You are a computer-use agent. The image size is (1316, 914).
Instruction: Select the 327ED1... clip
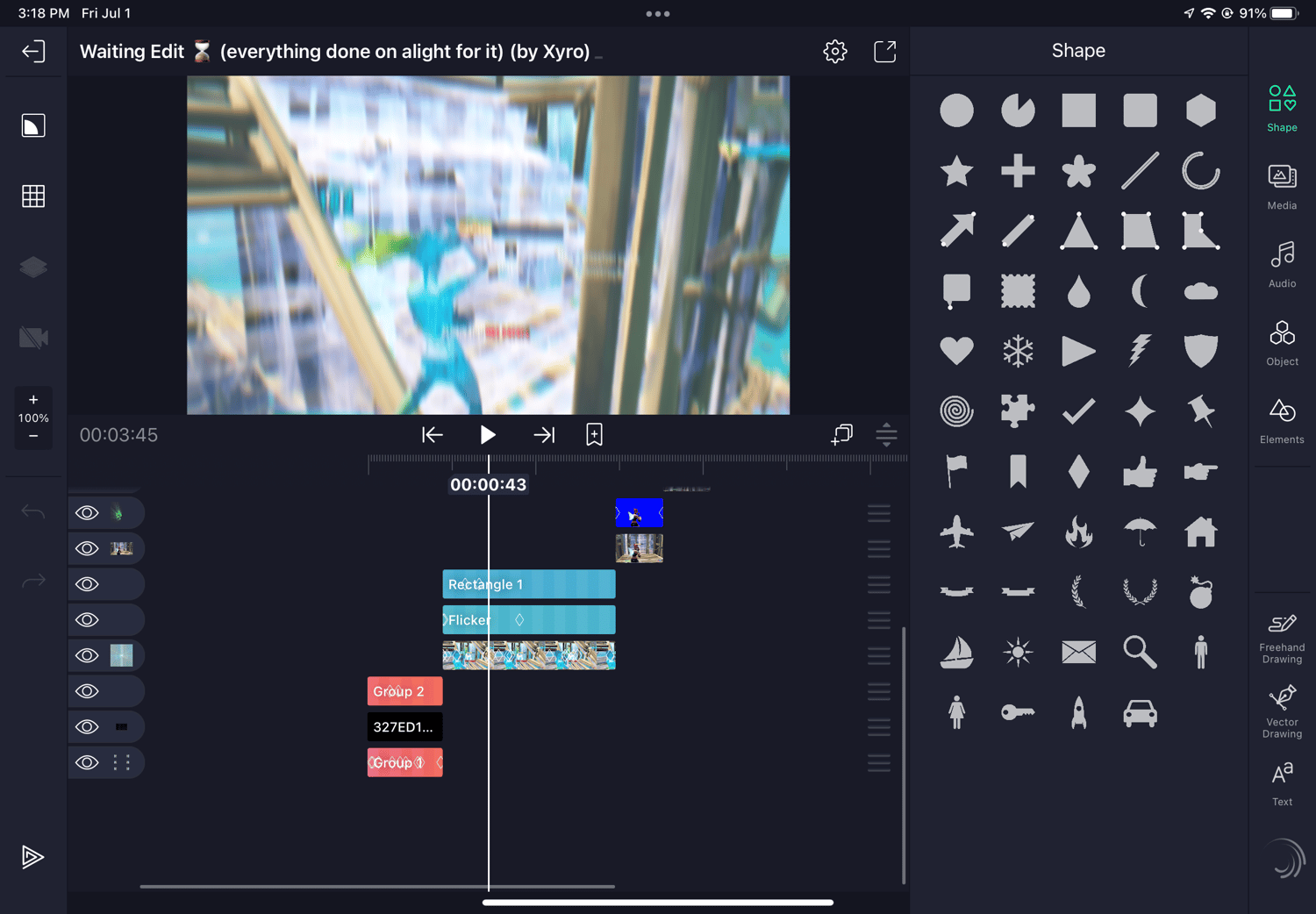point(404,726)
